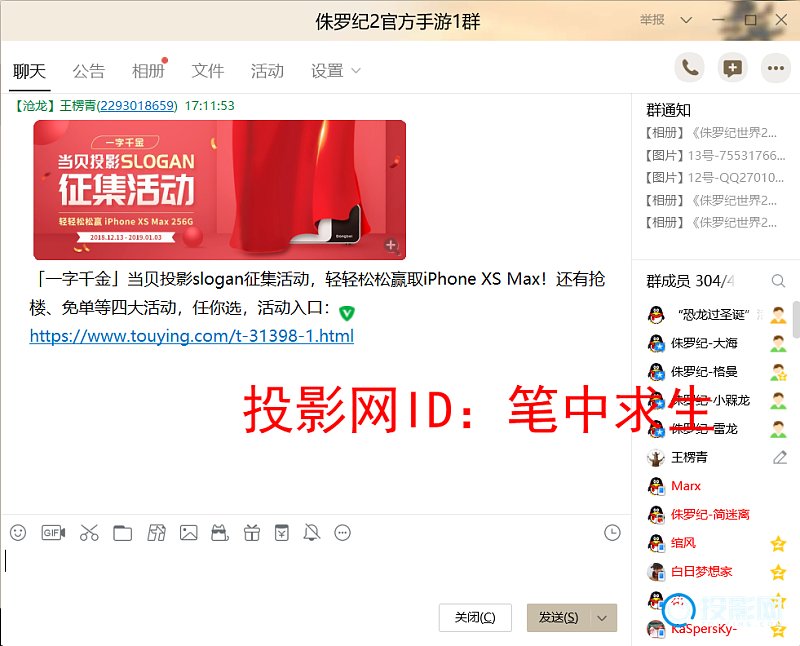The width and height of the screenshot is (800, 646).
Task: Click the star badge beside 缩风
Action: (x=778, y=544)
